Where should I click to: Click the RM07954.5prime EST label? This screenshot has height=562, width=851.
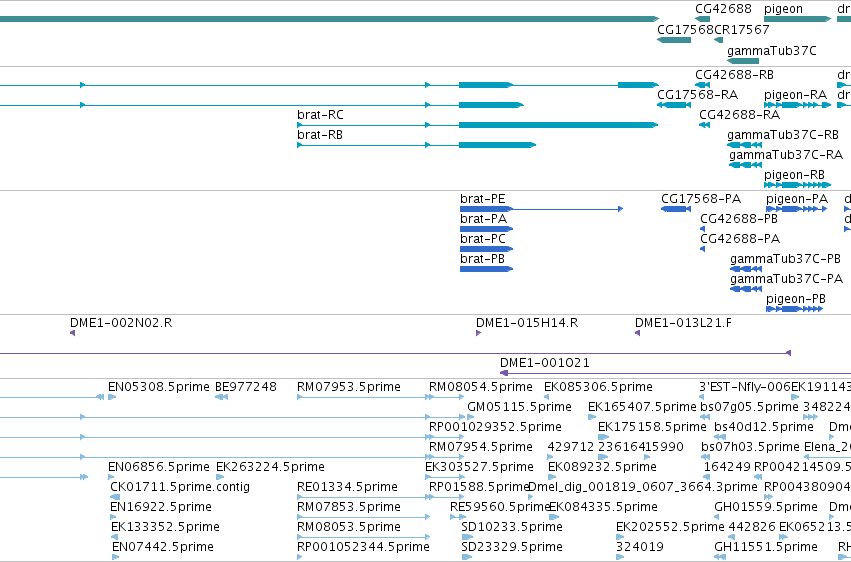481,448
